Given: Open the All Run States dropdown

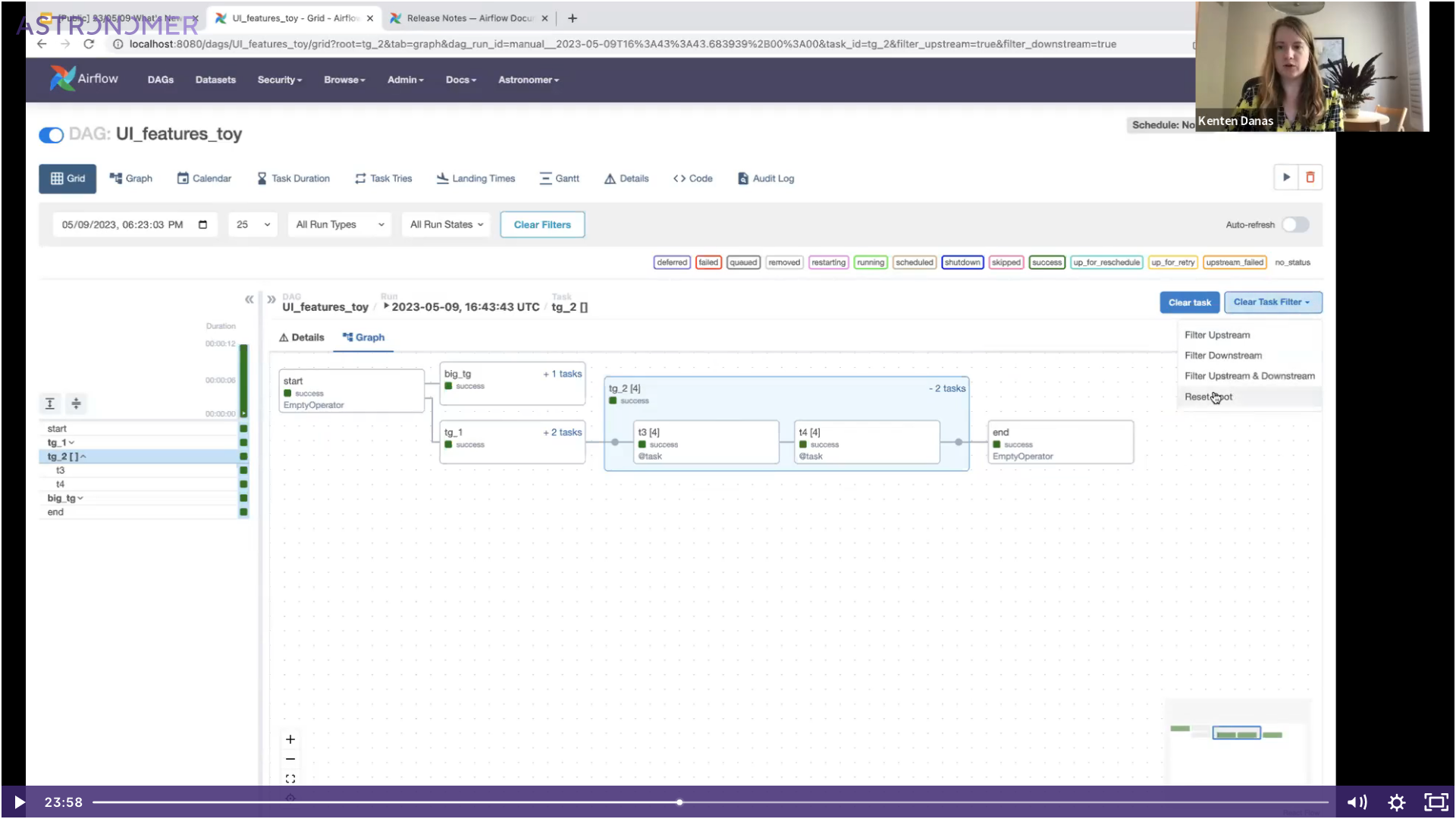Looking at the screenshot, I should (x=446, y=224).
